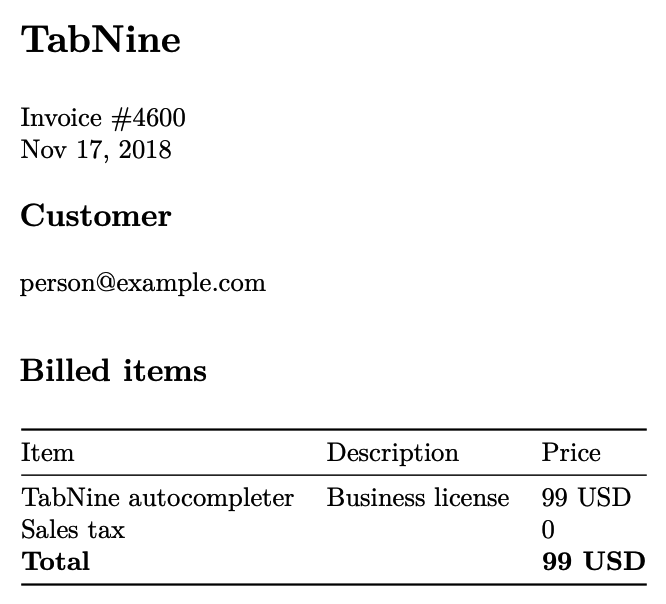Click the Sales tax value 0

(548, 530)
